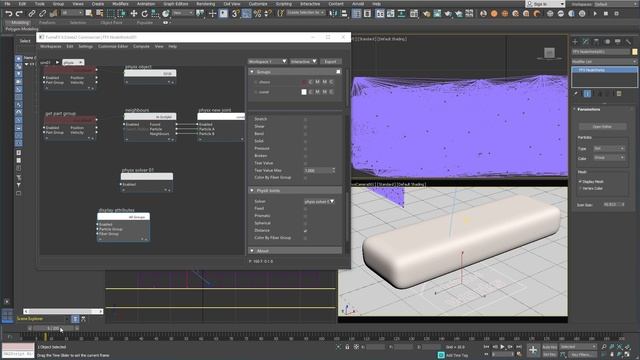640x360 pixels.
Task: Open the Modifiers menu in 3ds Max
Action: 120,4
